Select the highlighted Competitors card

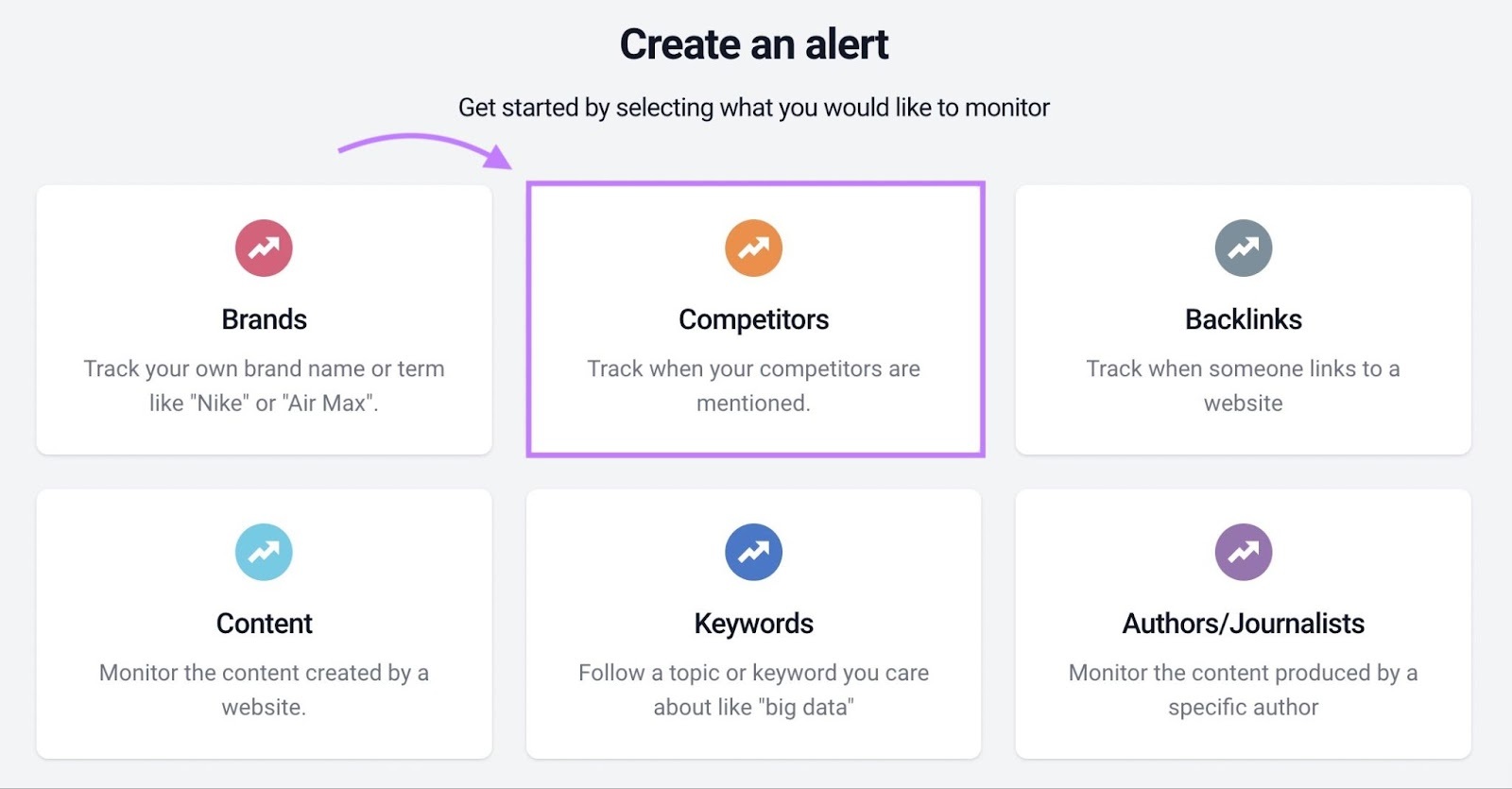coord(753,321)
